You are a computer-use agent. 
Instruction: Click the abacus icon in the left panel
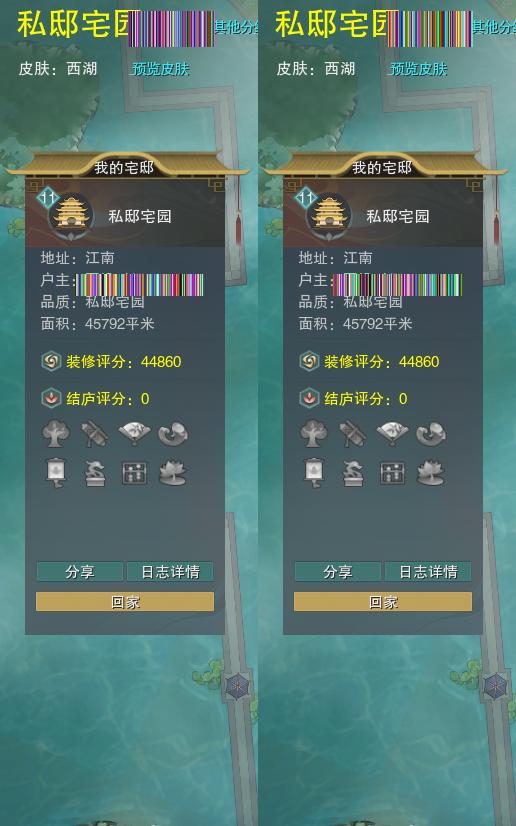(x=134, y=473)
